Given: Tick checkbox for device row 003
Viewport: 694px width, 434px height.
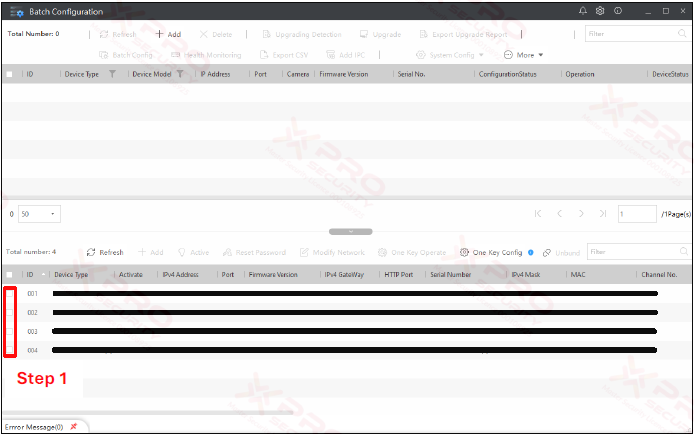Looking at the screenshot, I should pyautogui.click(x=10, y=331).
